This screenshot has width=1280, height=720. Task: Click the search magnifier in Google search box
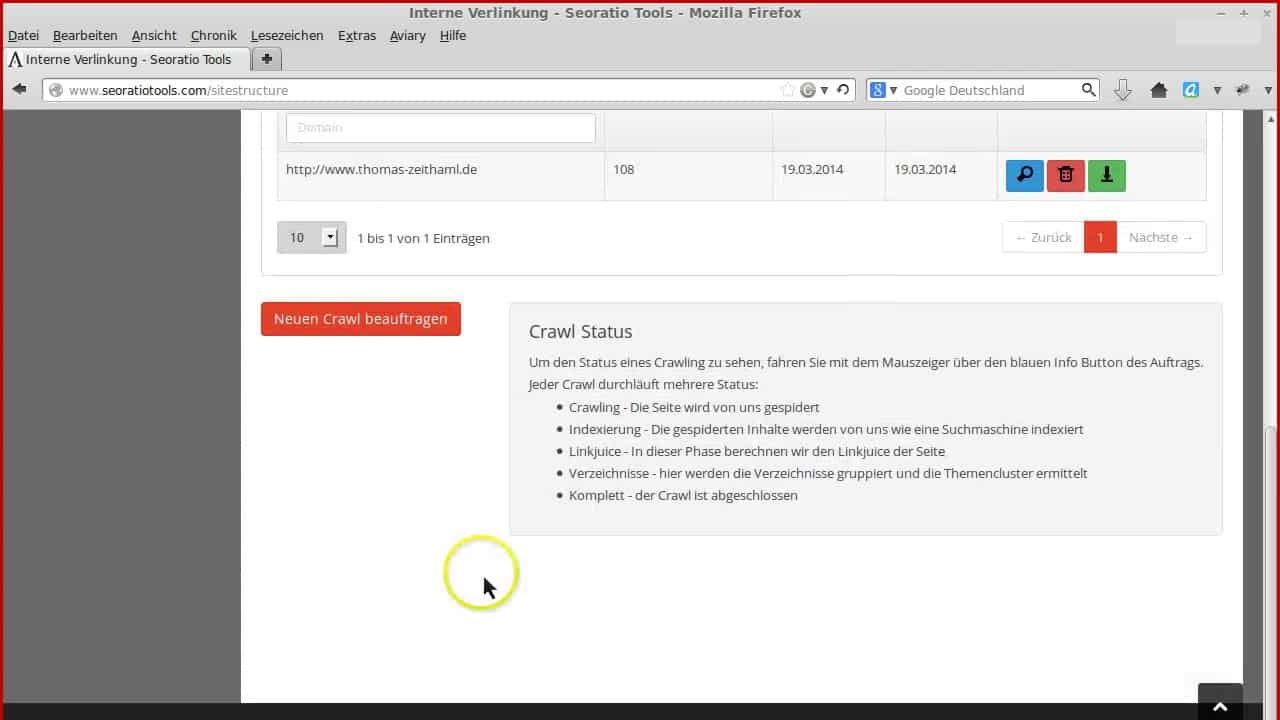click(1088, 90)
